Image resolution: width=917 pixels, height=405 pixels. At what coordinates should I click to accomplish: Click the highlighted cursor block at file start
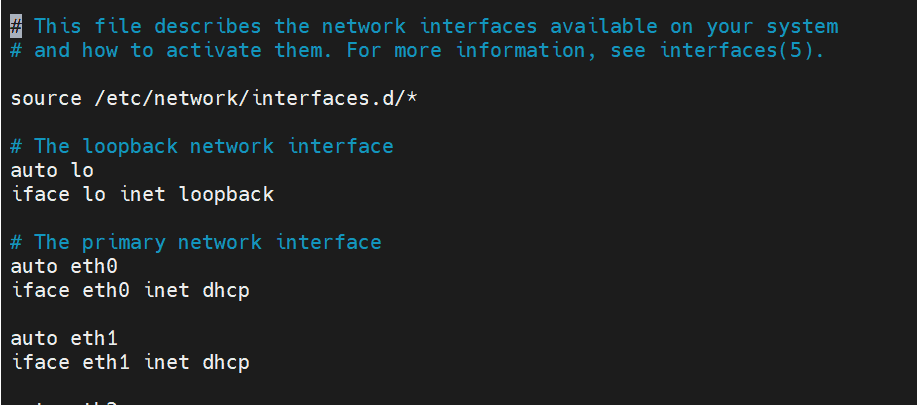[16, 26]
